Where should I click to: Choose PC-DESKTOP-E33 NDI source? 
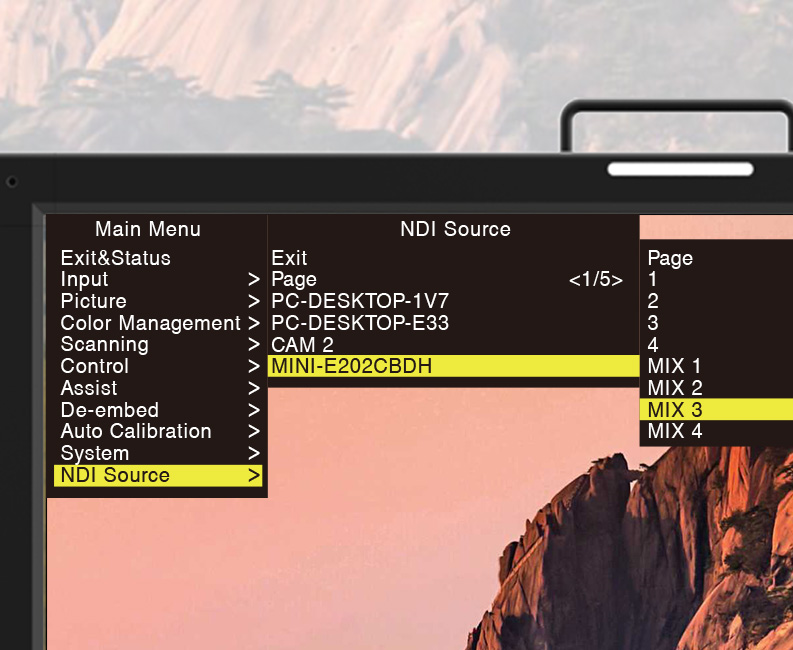click(360, 323)
